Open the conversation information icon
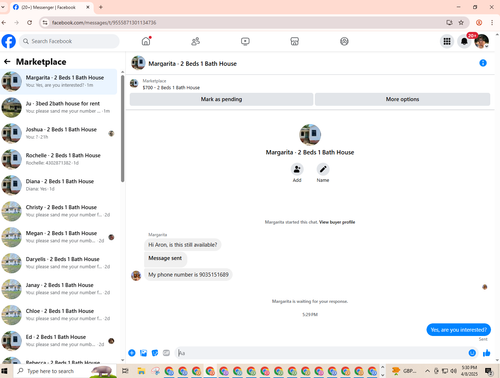500x378 pixels. [x=483, y=63]
